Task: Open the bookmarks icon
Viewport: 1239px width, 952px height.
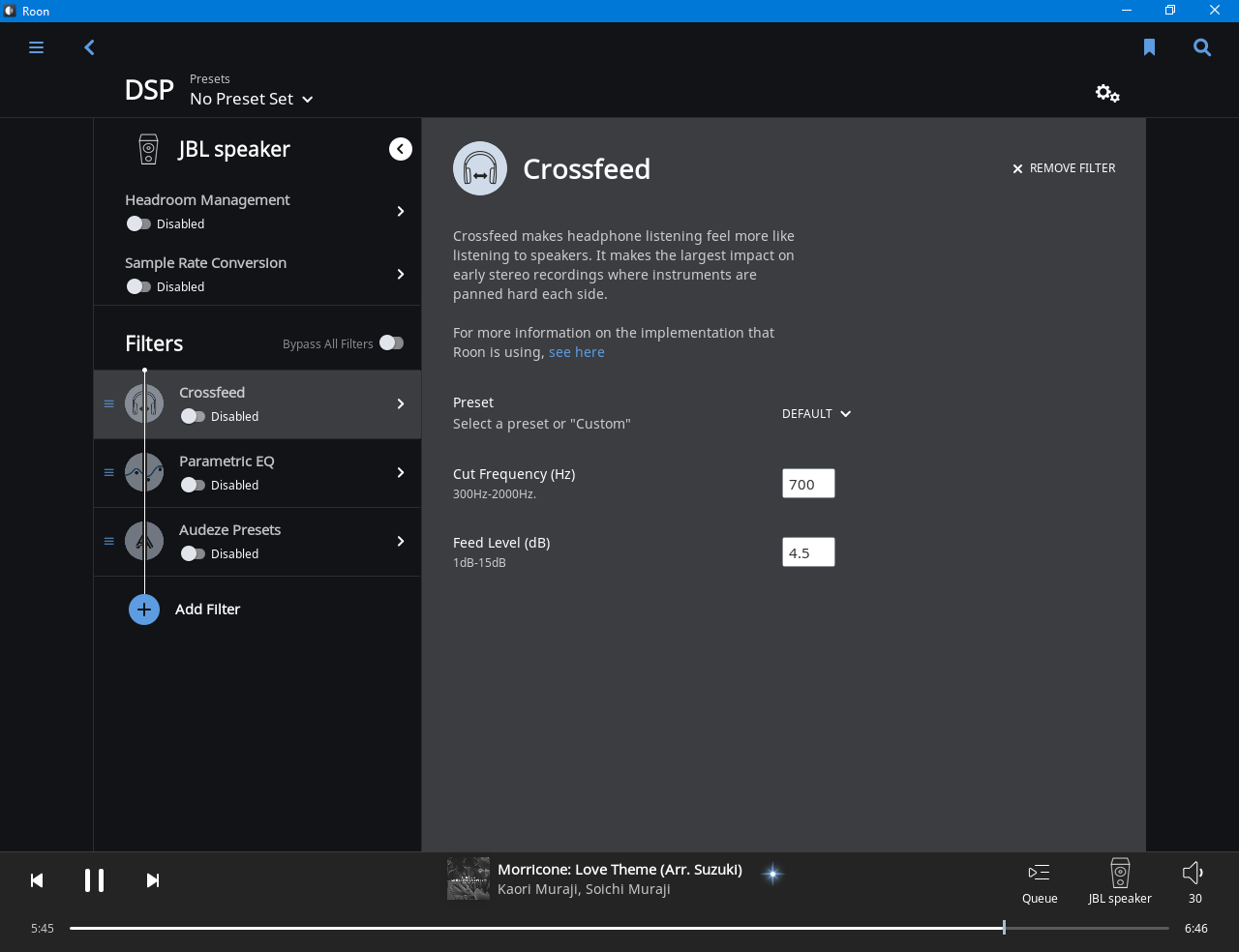Action: coord(1149,47)
